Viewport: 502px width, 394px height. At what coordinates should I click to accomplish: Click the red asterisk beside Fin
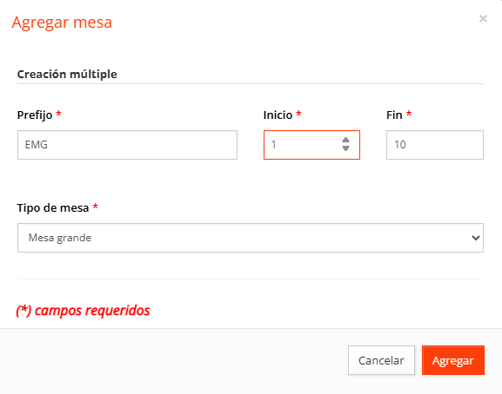[x=409, y=113]
